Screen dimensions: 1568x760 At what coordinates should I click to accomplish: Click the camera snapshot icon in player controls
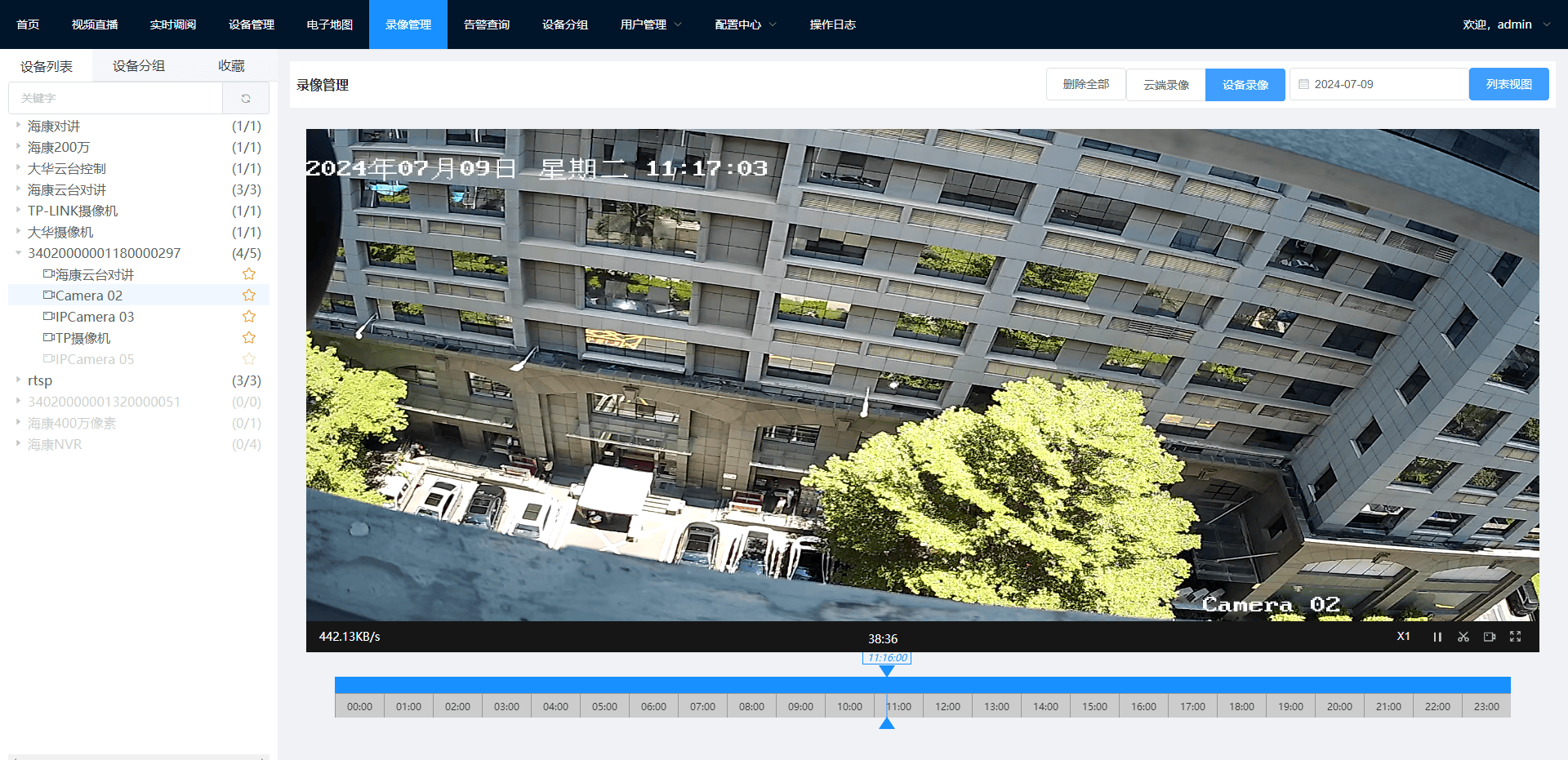coord(1490,638)
